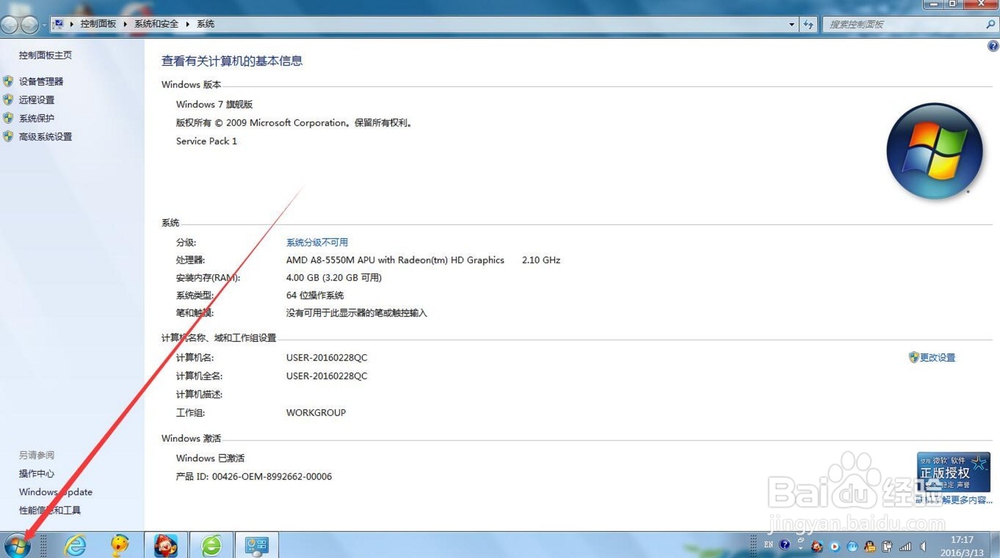Image resolution: width=1000 pixels, height=558 pixels.
Task: Click the Forward navigation arrow
Action: pyautogui.click(x=29, y=24)
